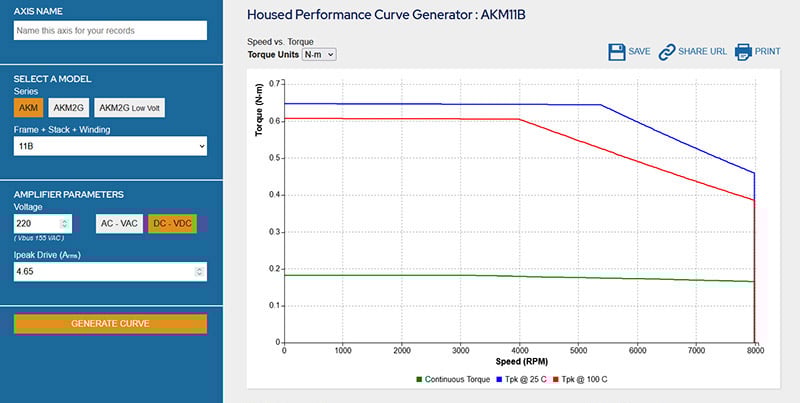Screen dimensions: 800x403
Task: Click the Share URL chain link icon
Action: pos(667,52)
